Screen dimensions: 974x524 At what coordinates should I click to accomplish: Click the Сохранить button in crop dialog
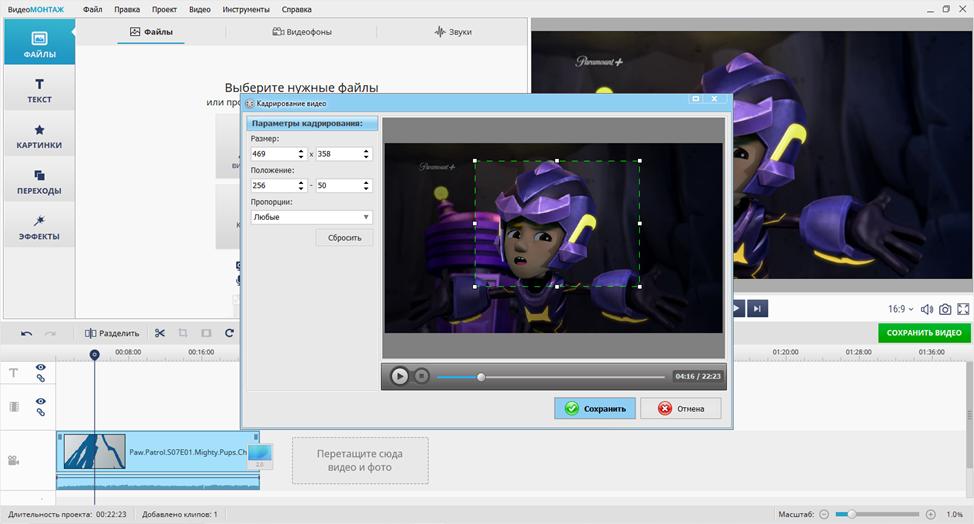tap(595, 409)
